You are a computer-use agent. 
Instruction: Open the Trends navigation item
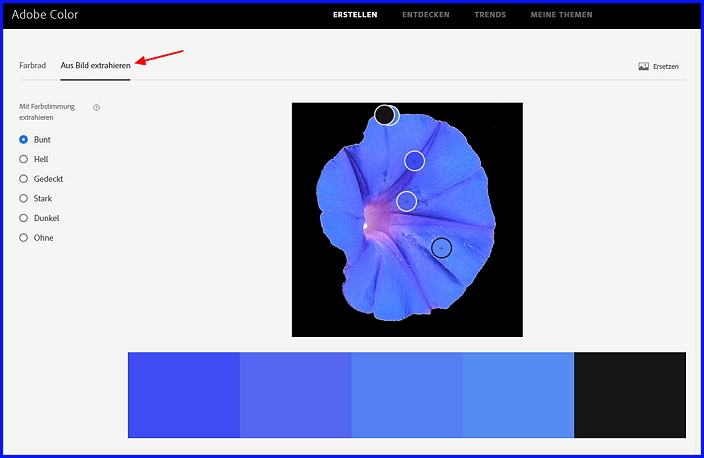click(x=490, y=15)
